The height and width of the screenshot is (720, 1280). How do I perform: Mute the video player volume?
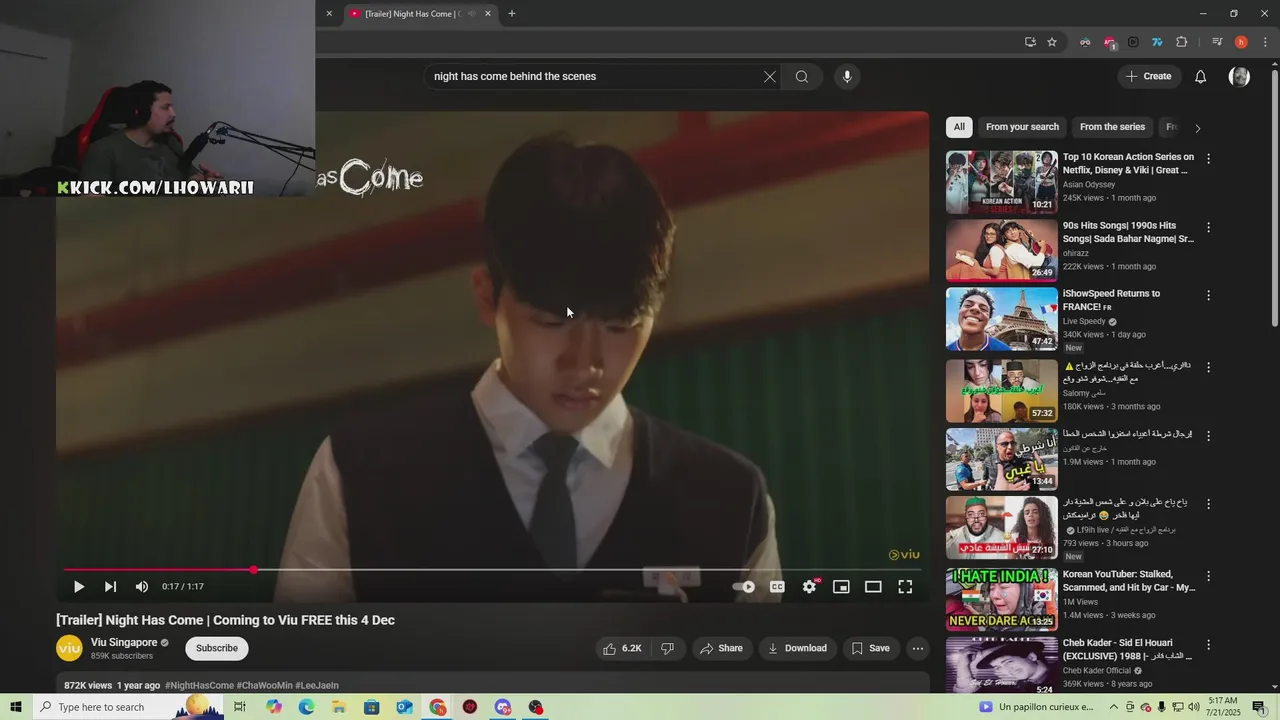point(142,587)
